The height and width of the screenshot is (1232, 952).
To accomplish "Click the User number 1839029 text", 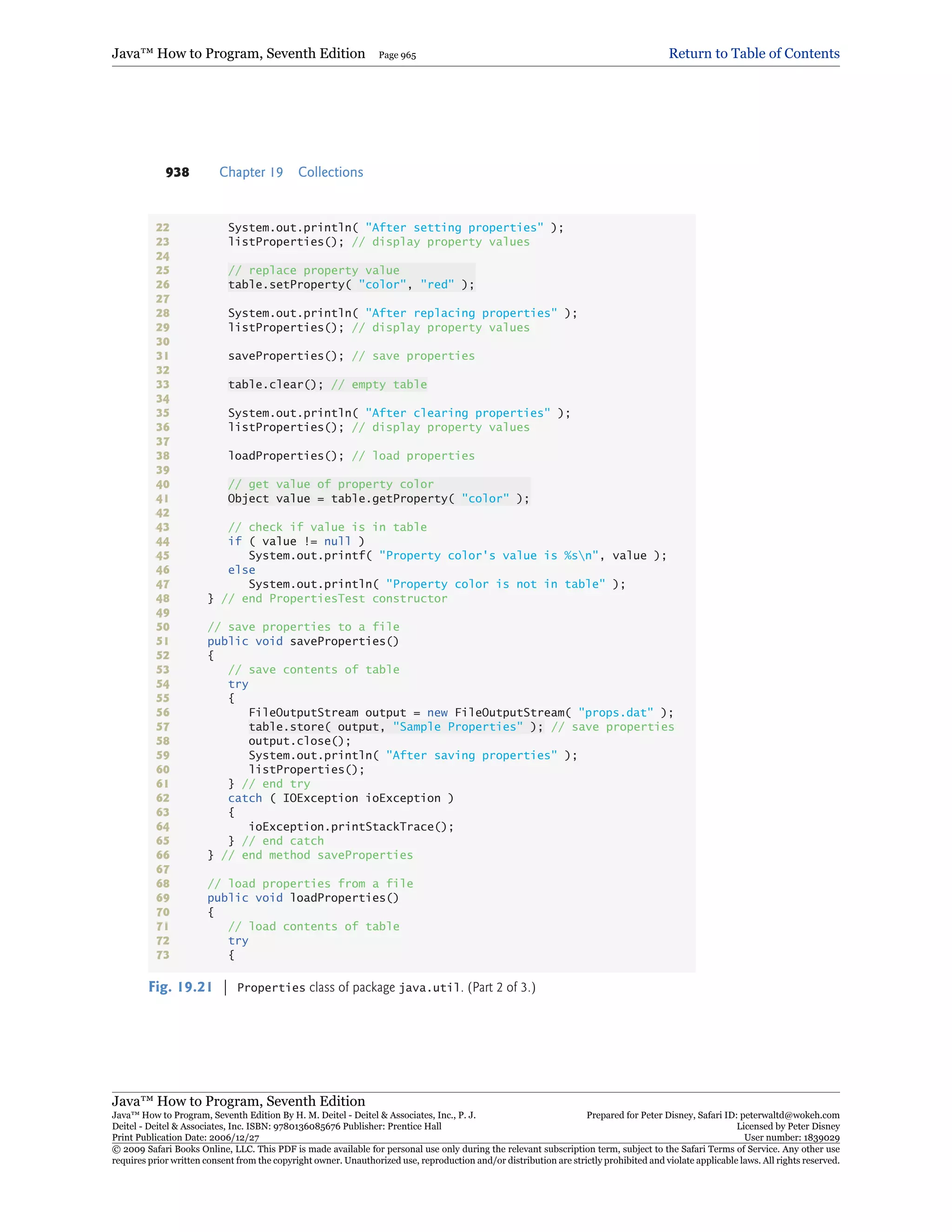I will click(791, 1138).
